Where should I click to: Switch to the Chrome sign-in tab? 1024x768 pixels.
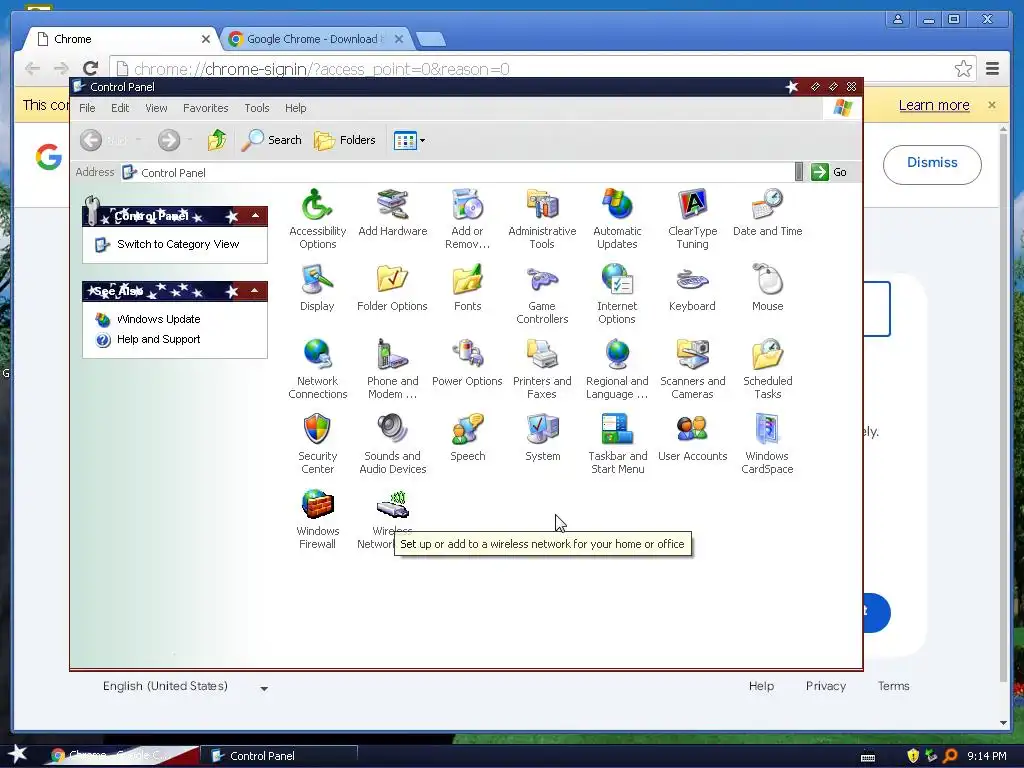click(121, 39)
